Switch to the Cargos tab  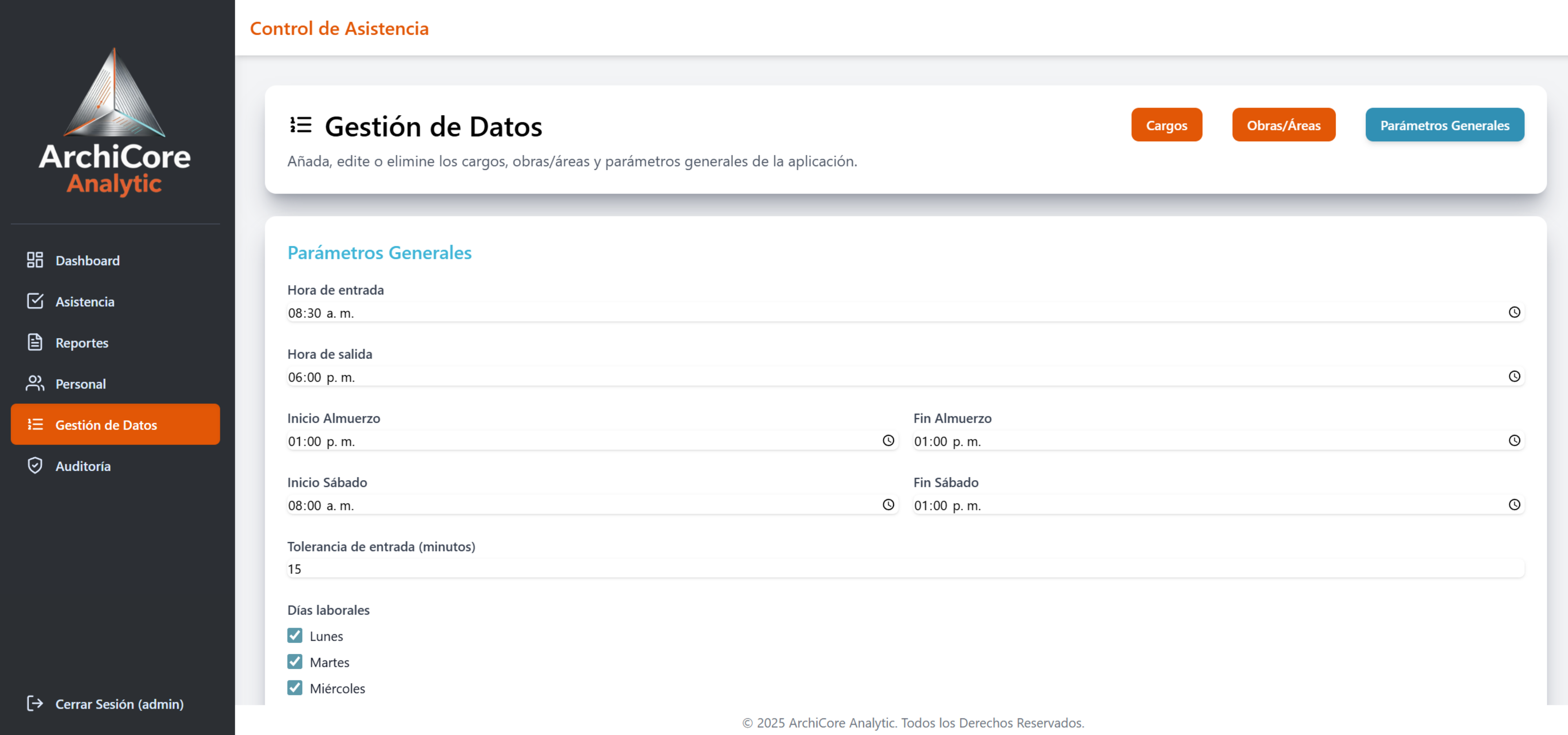[x=1166, y=125]
